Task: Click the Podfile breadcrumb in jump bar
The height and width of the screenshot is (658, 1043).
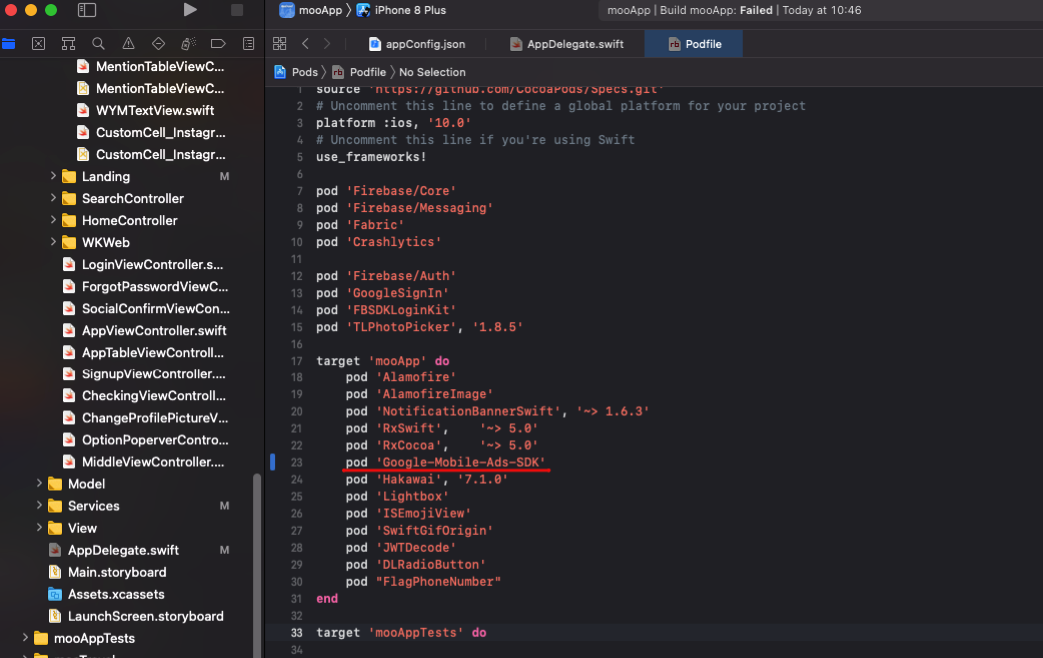Action: pos(359,72)
